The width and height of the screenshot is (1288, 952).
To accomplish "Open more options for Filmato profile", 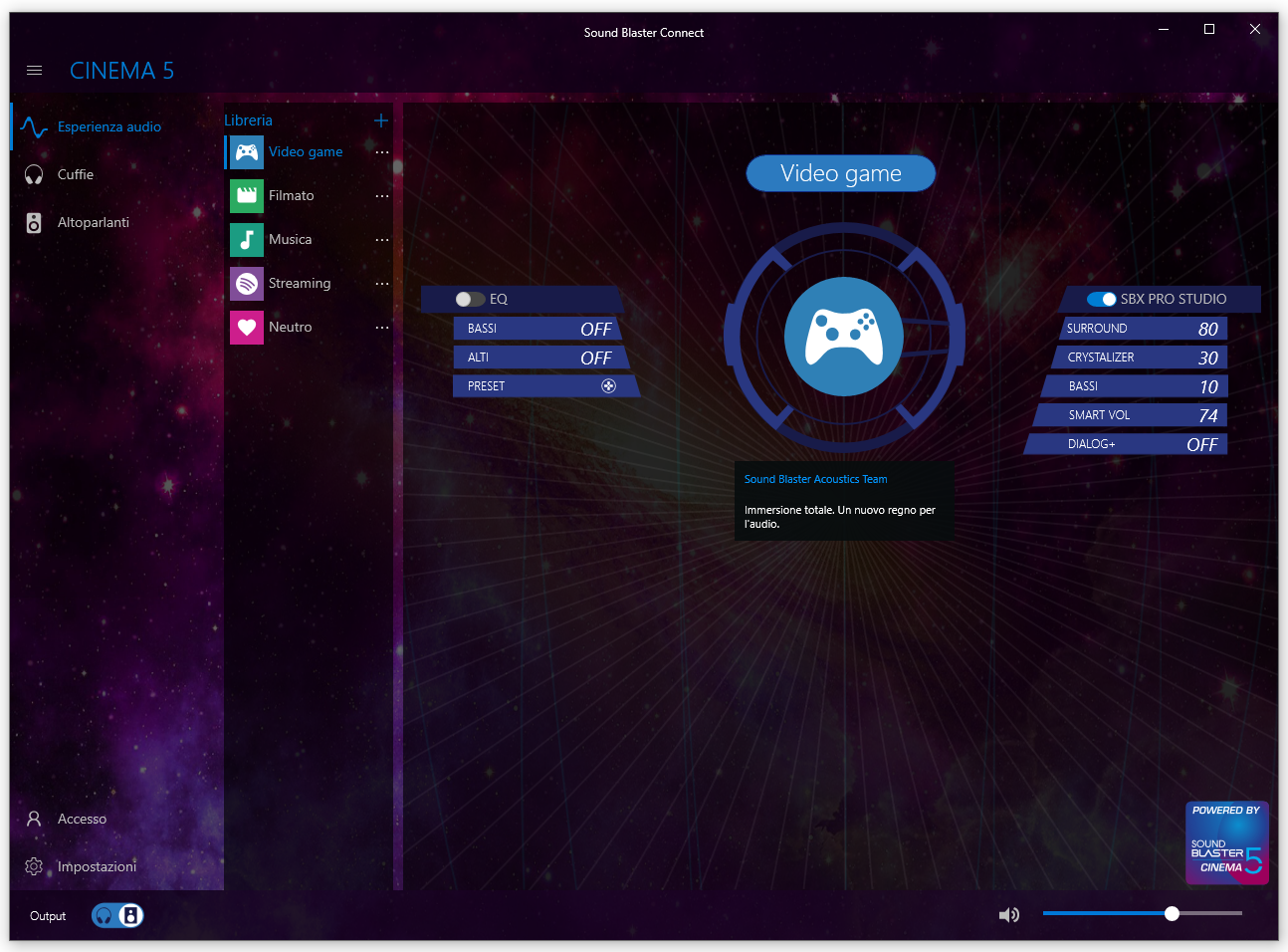I will tap(382, 196).
